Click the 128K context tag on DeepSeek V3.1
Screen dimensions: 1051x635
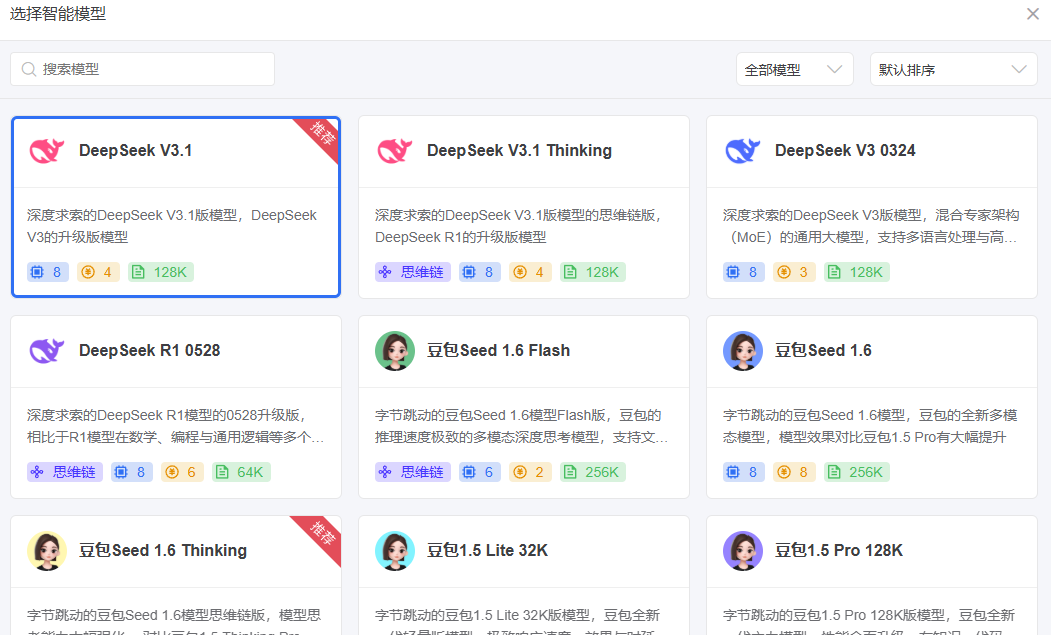(161, 272)
